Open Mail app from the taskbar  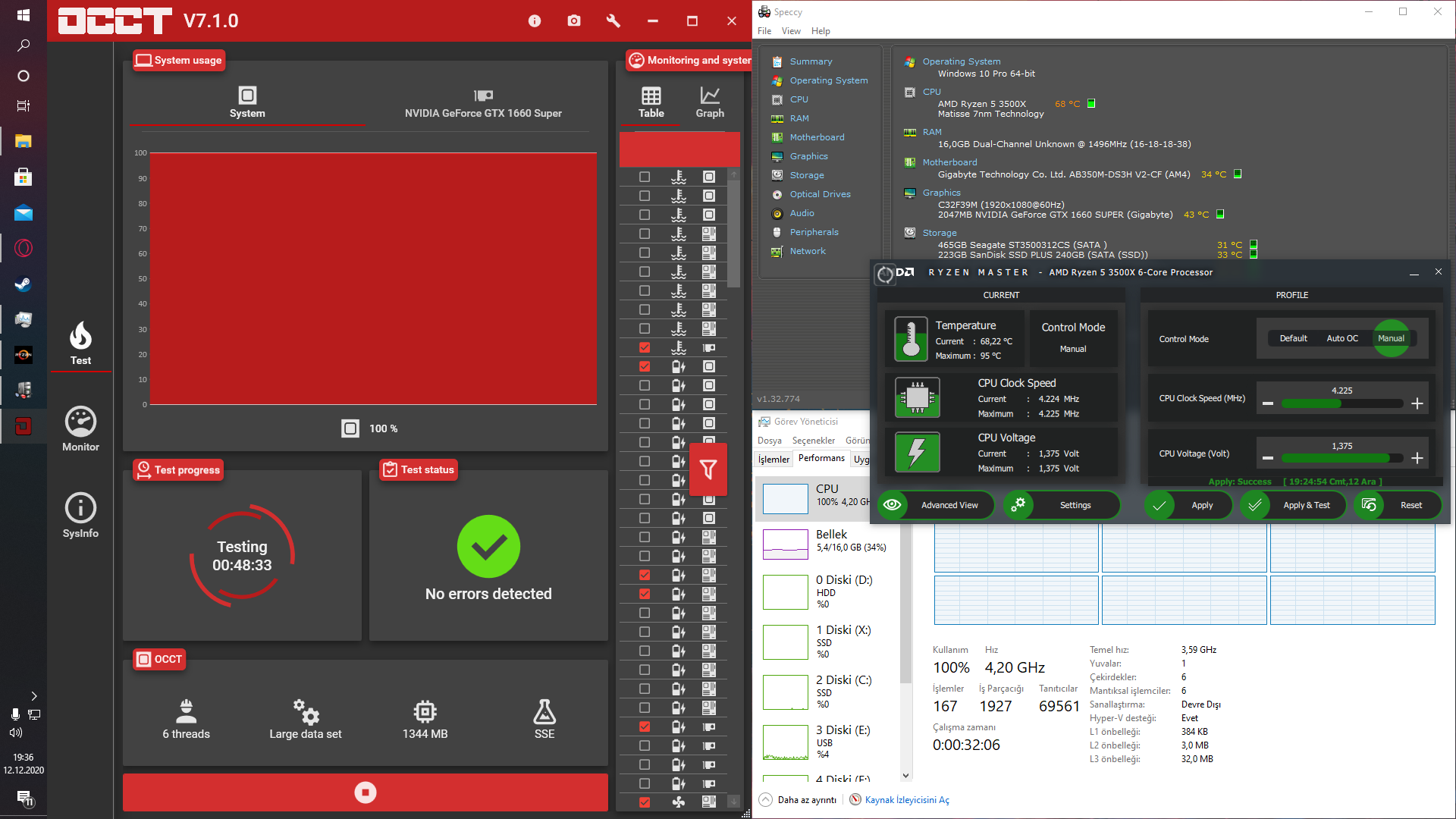[x=23, y=213]
